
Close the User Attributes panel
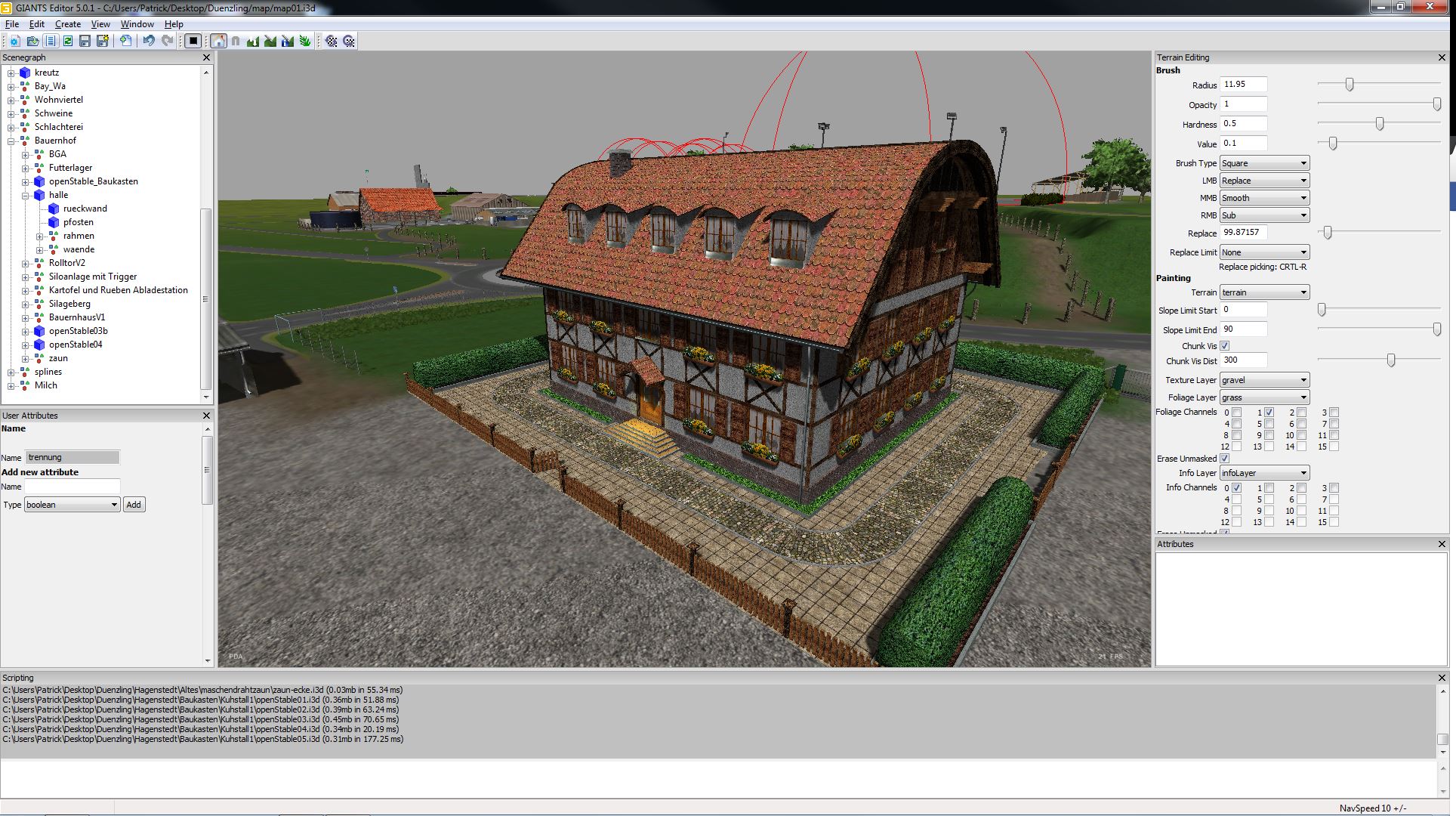click(x=206, y=416)
